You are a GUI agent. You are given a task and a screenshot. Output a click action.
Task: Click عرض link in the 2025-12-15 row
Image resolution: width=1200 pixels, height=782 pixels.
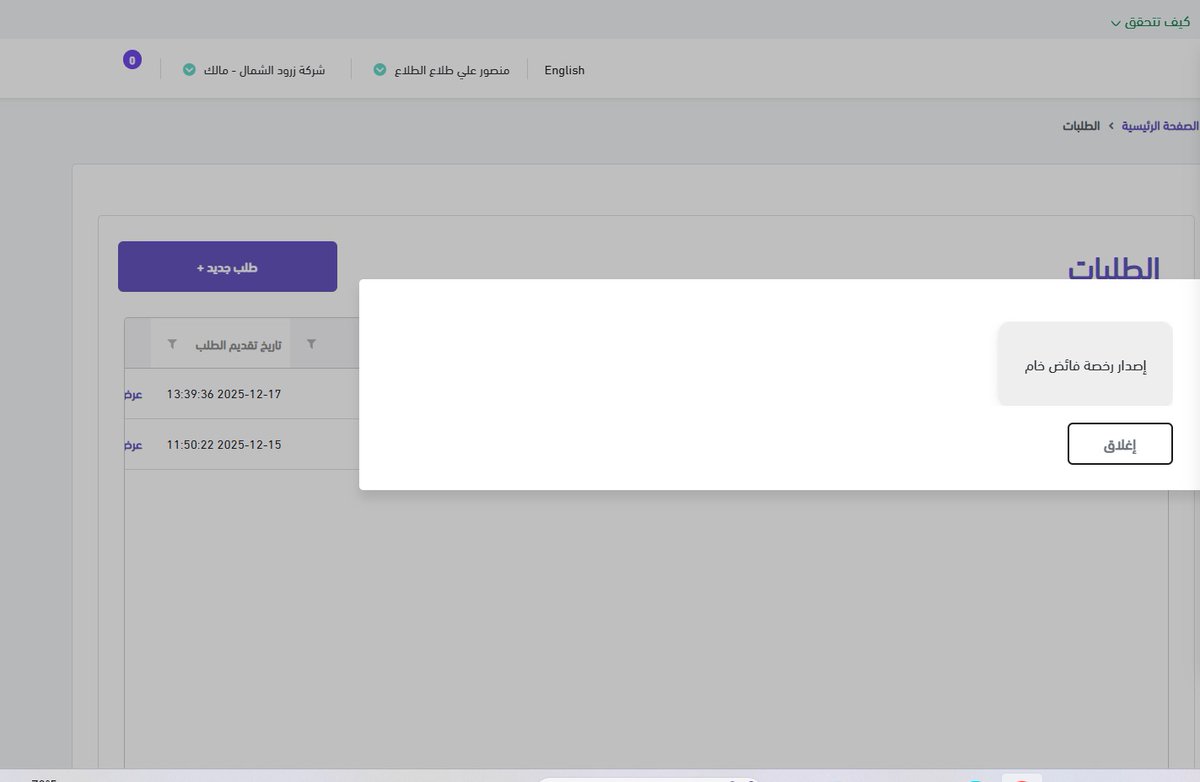[x=133, y=444]
